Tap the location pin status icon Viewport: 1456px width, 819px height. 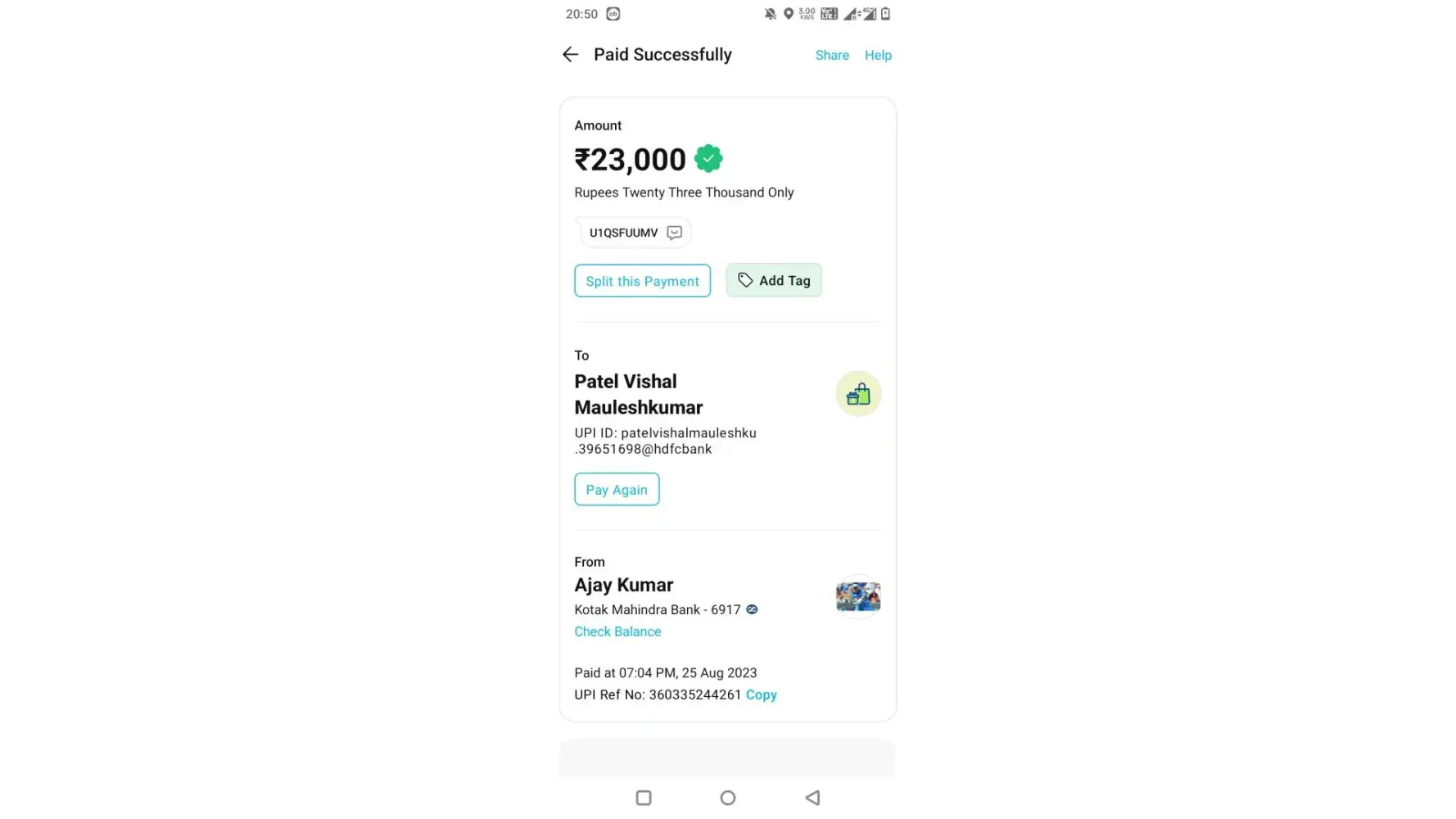pos(788,14)
